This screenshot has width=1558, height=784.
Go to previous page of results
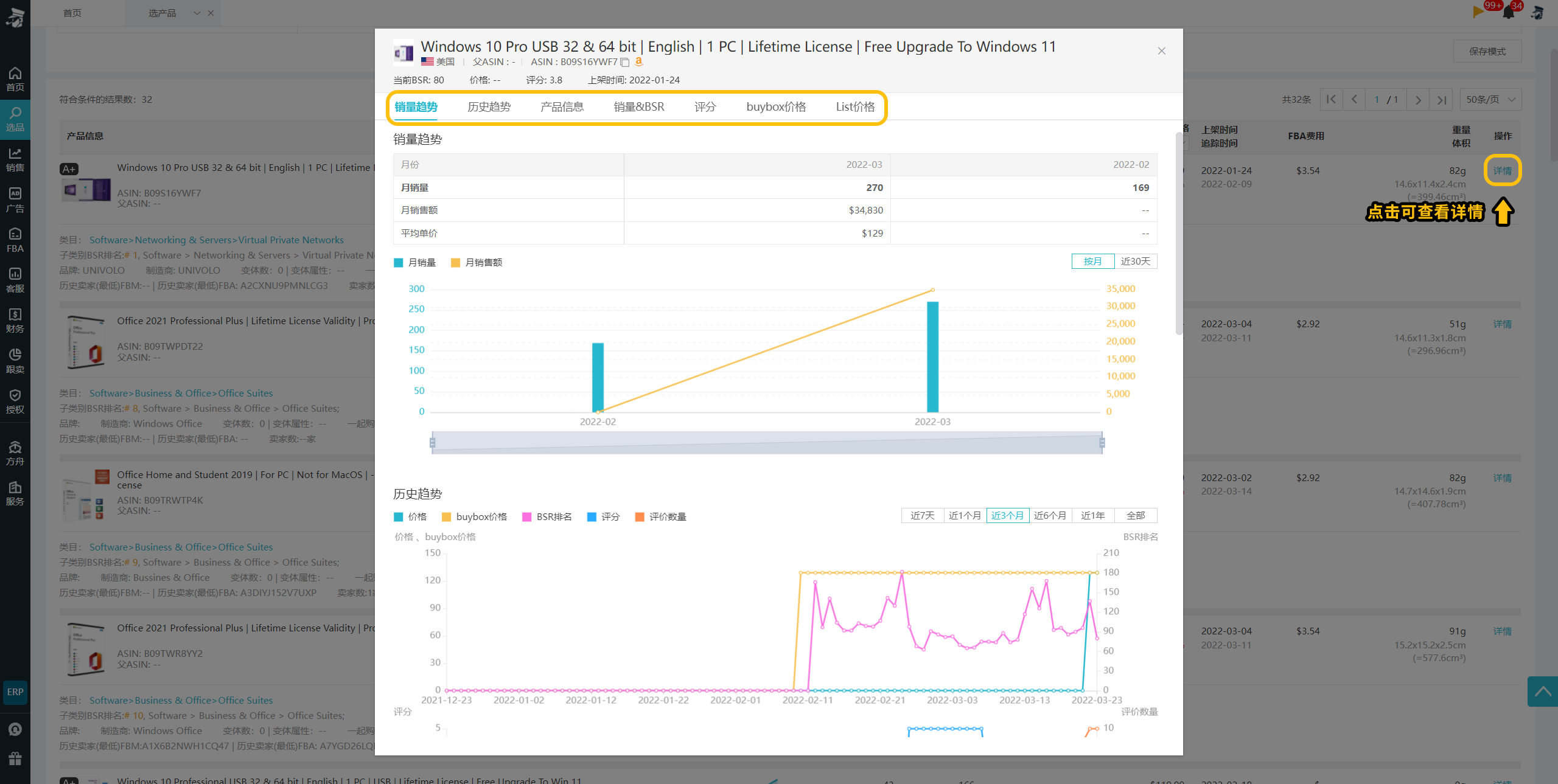coord(1354,99)
